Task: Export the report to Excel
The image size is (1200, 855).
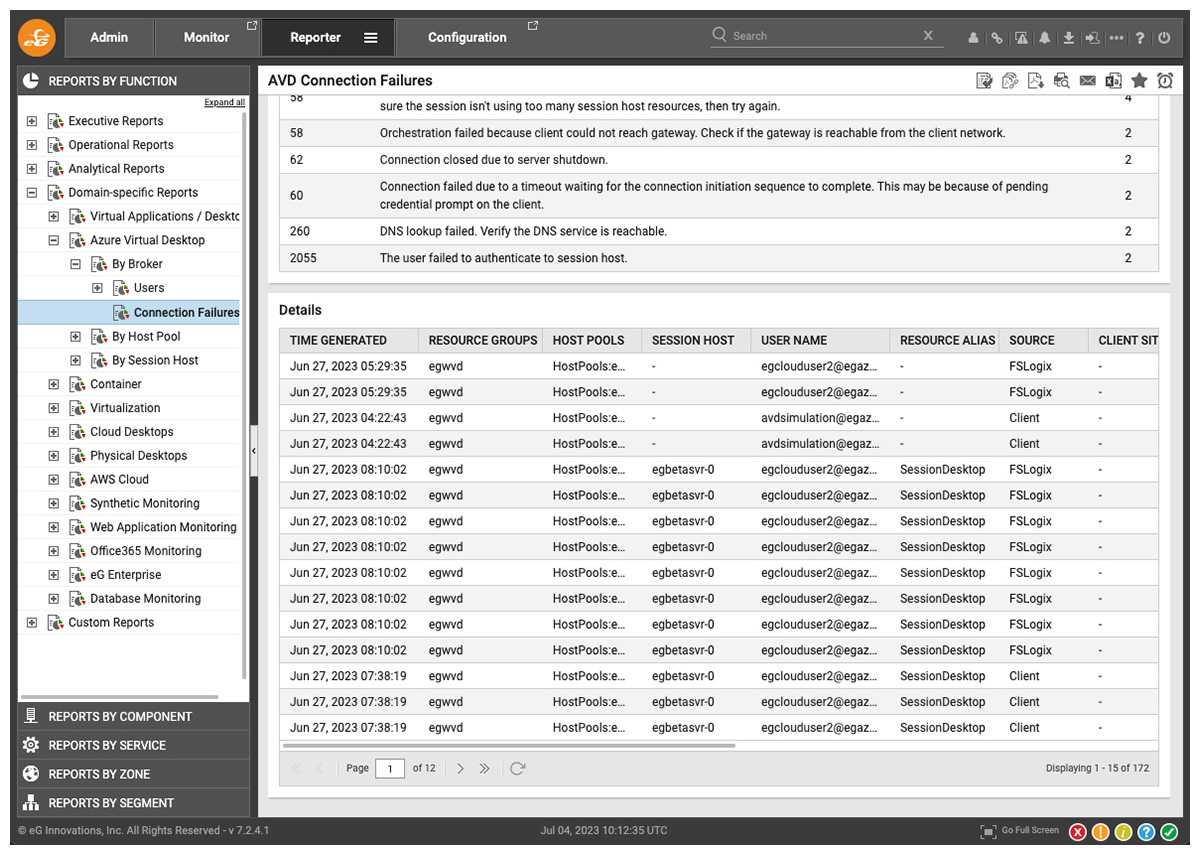Action: click(x=1113, y=81)
